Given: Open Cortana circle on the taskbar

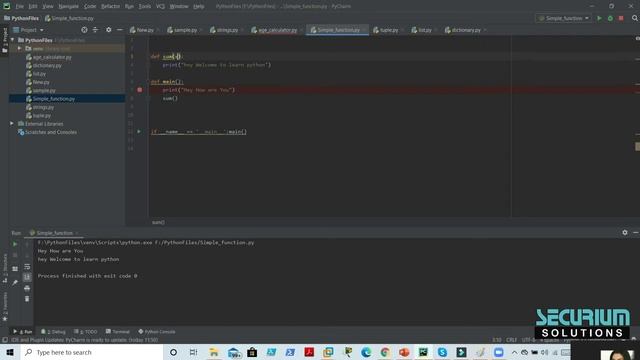Looking at the screenshot, I should pos(173,352).
